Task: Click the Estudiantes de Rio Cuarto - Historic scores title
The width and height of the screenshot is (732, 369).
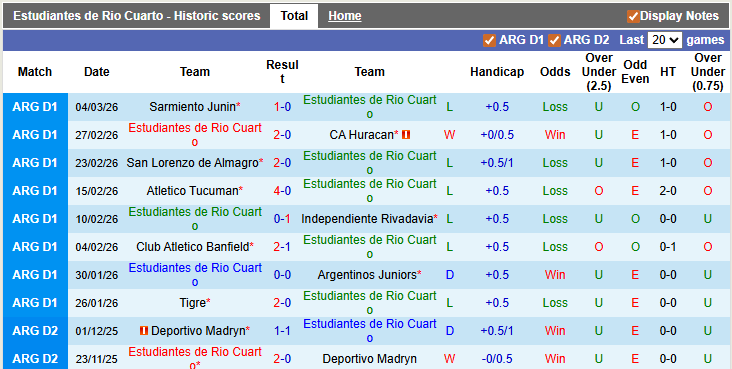Action: (x=137, y=16)
